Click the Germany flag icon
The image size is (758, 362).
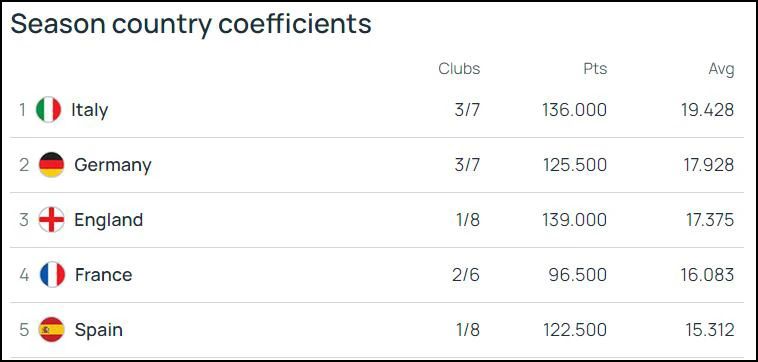51,165
